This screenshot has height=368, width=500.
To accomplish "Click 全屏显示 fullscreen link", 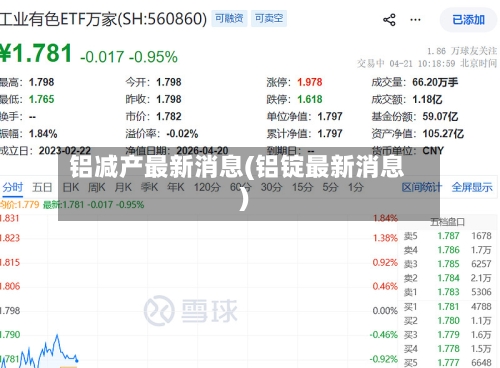I will 472,187.
